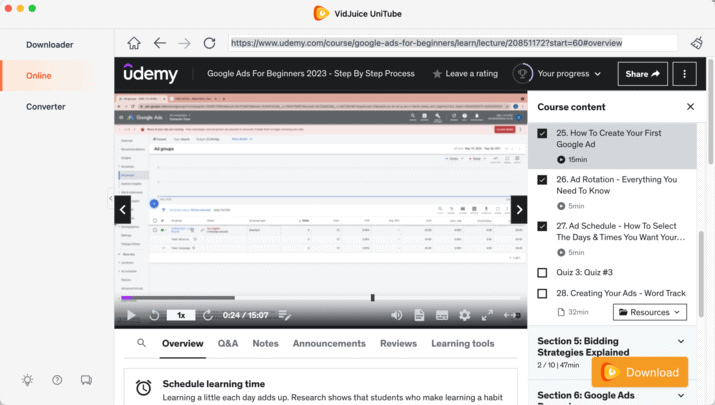Image resolution: width=715 pixels, height=405 pixels.
Task: Toggle captions icon in video controls
Action: [442, 315]
